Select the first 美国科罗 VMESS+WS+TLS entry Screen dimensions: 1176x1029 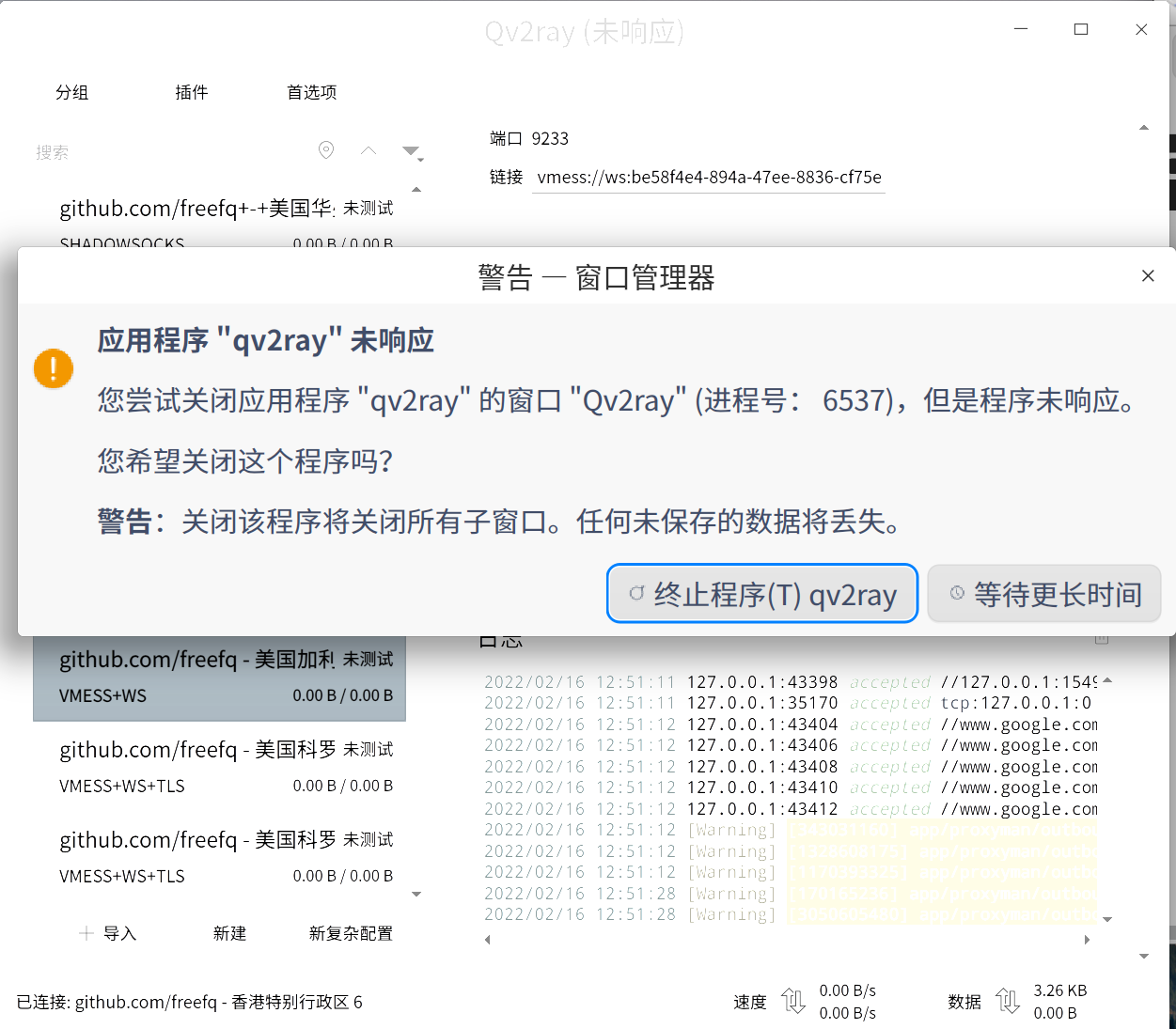point(220,767)
